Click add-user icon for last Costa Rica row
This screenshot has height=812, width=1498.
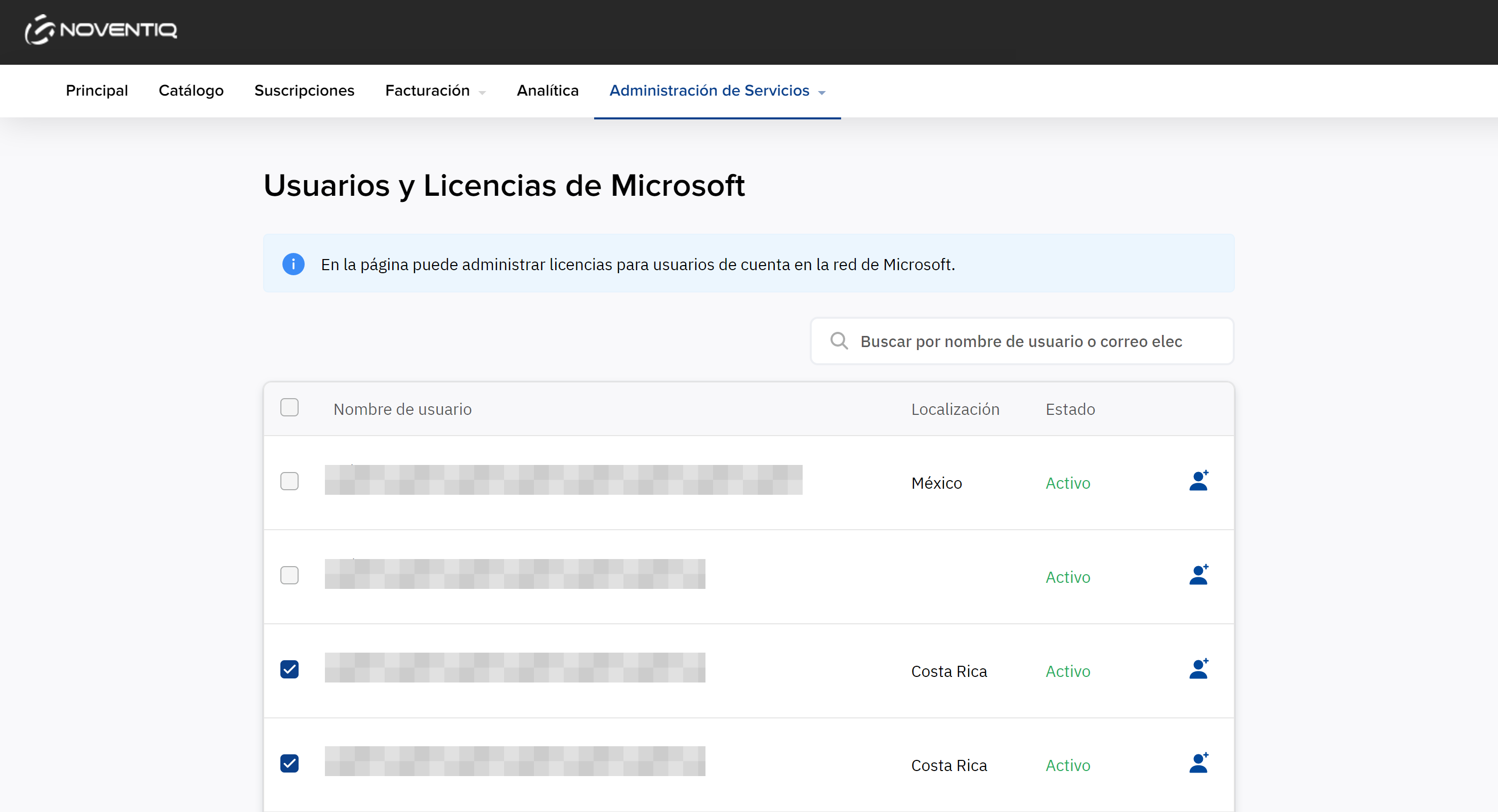1198,764
